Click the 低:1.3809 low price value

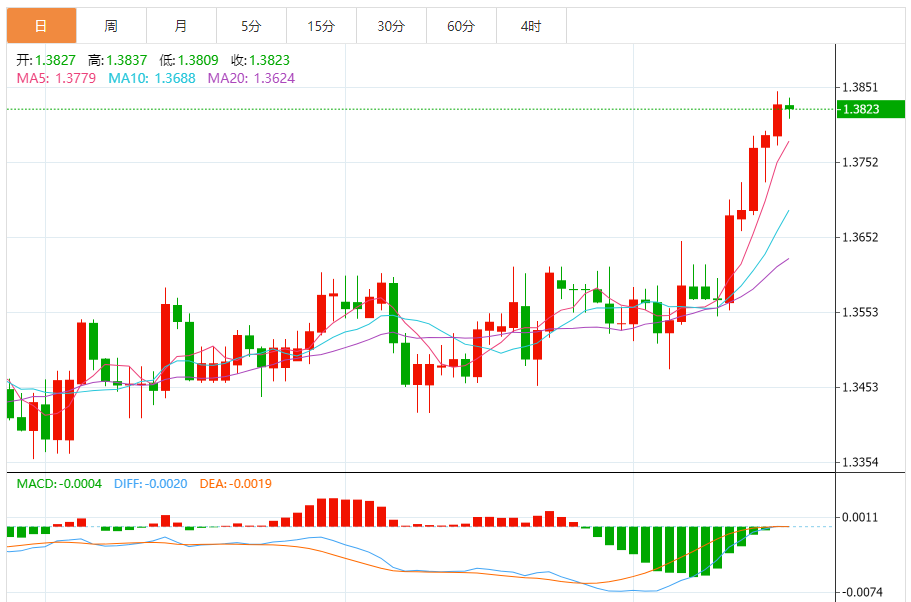pyautogui.click(x=189, y=60)
